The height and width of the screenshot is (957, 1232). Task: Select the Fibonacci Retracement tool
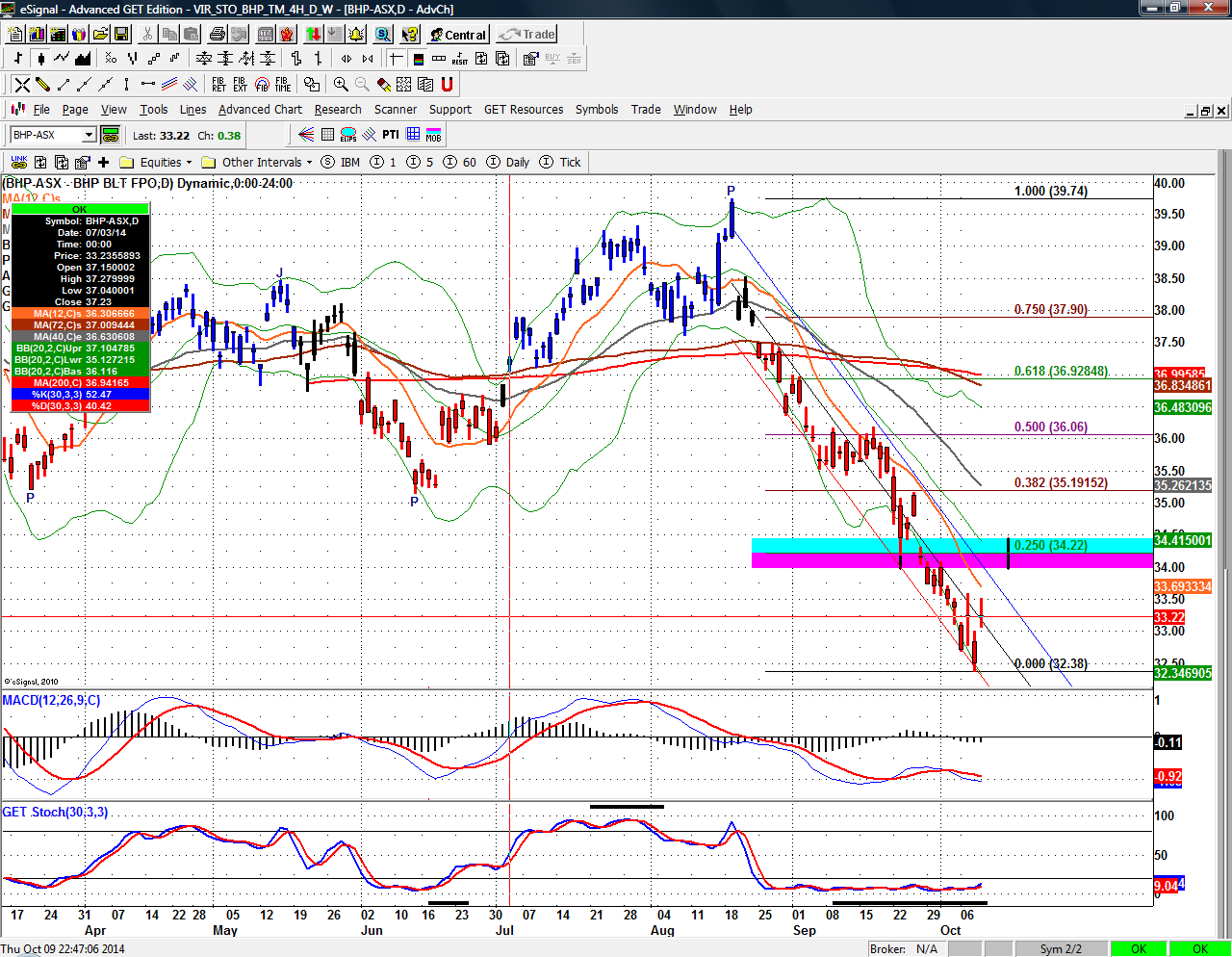tap(218, 85)
